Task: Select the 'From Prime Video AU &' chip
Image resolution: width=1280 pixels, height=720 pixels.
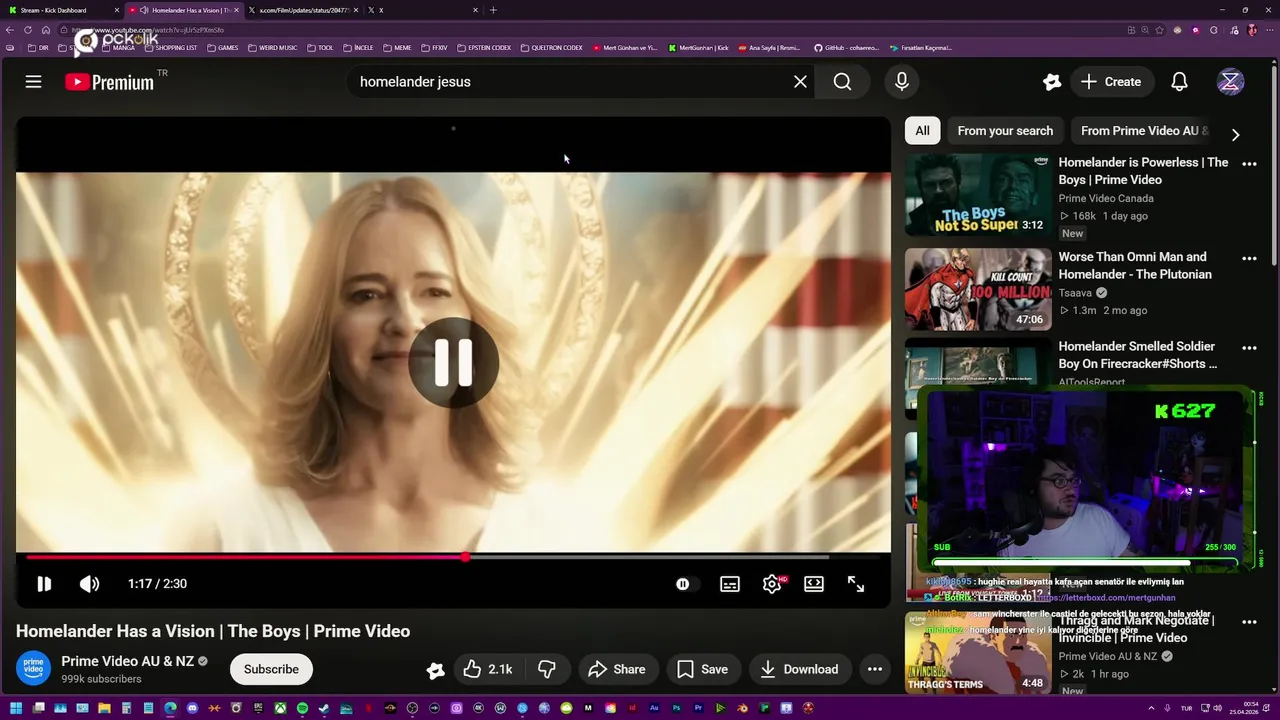Action: coord(1144,131)
